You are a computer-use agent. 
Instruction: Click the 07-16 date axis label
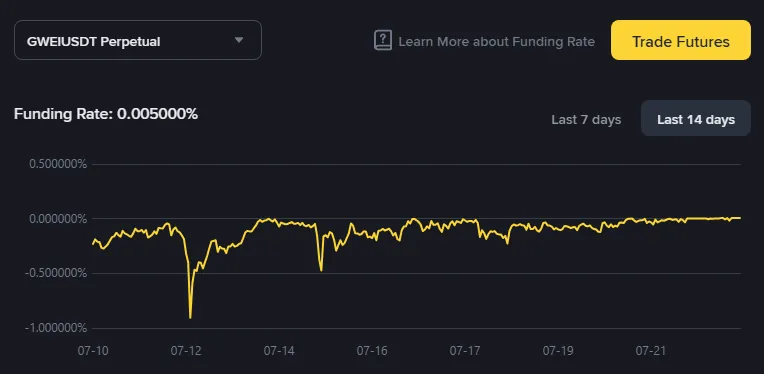coord(372,351)
